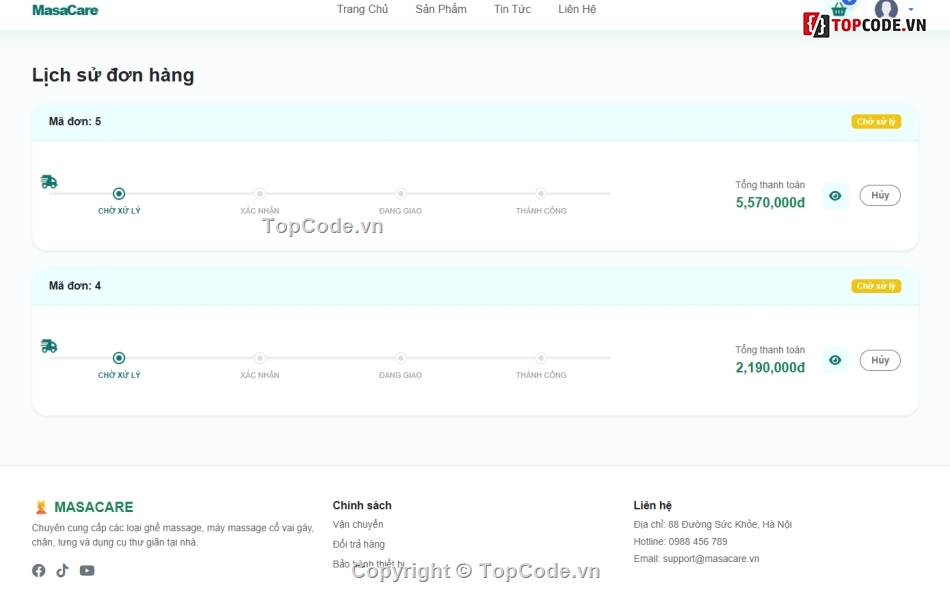Select Thành công step marker in order 5

(540, 193)
